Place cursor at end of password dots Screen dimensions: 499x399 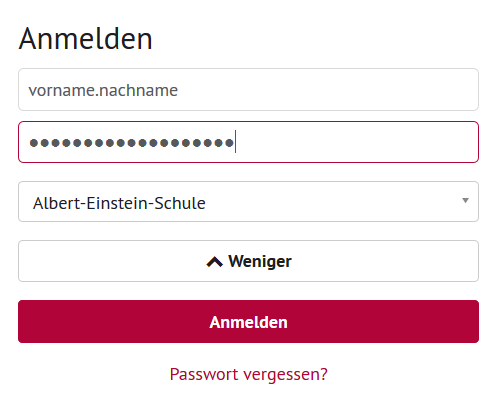(x=235, y=142)
